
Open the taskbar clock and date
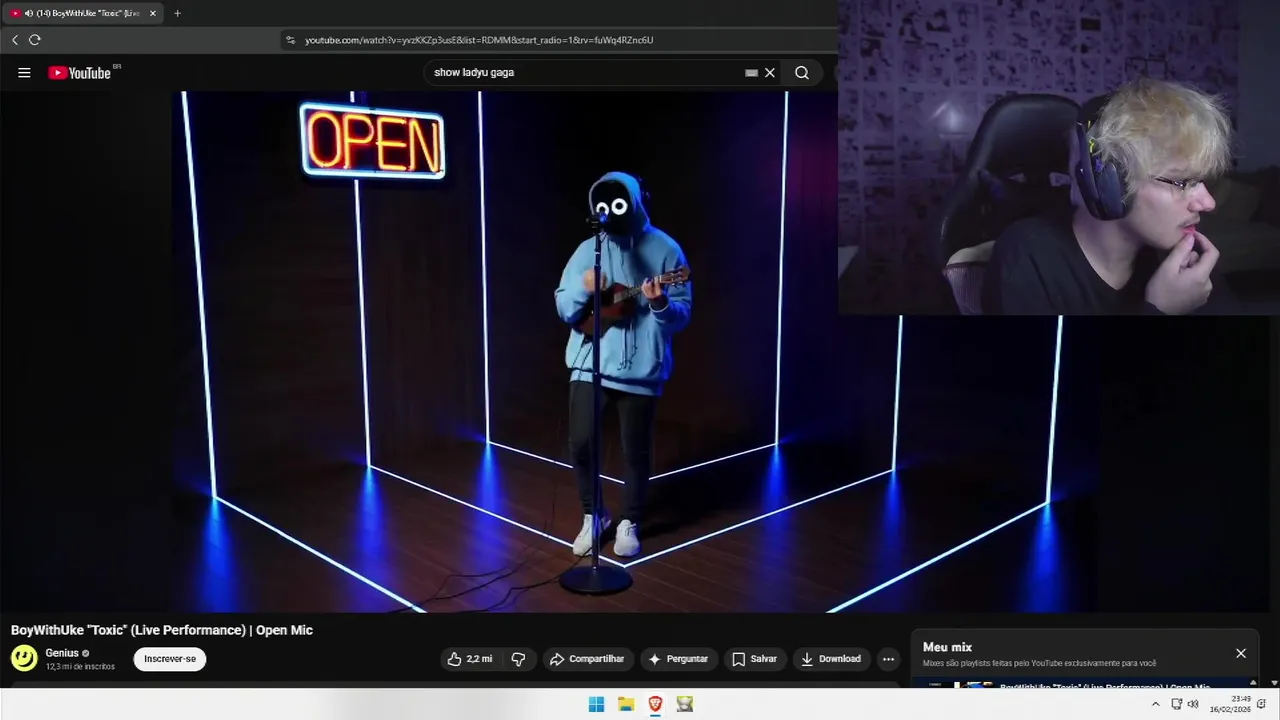click(x=1230, y=704)
